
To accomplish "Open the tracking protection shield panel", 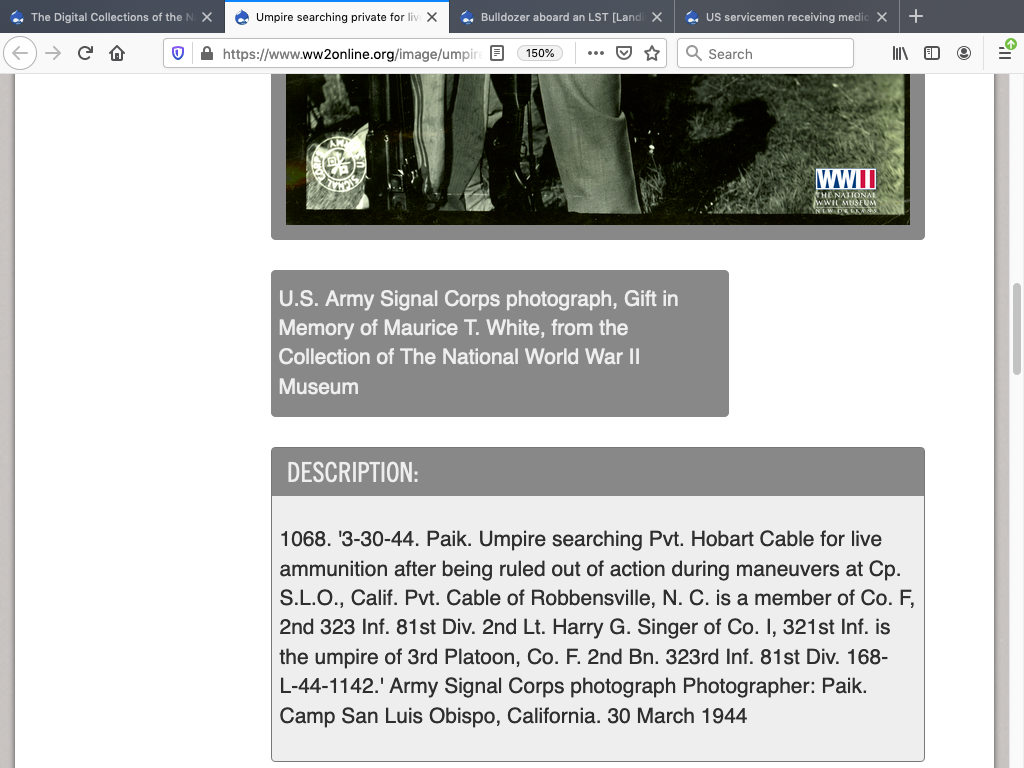I will coord(179,54).
